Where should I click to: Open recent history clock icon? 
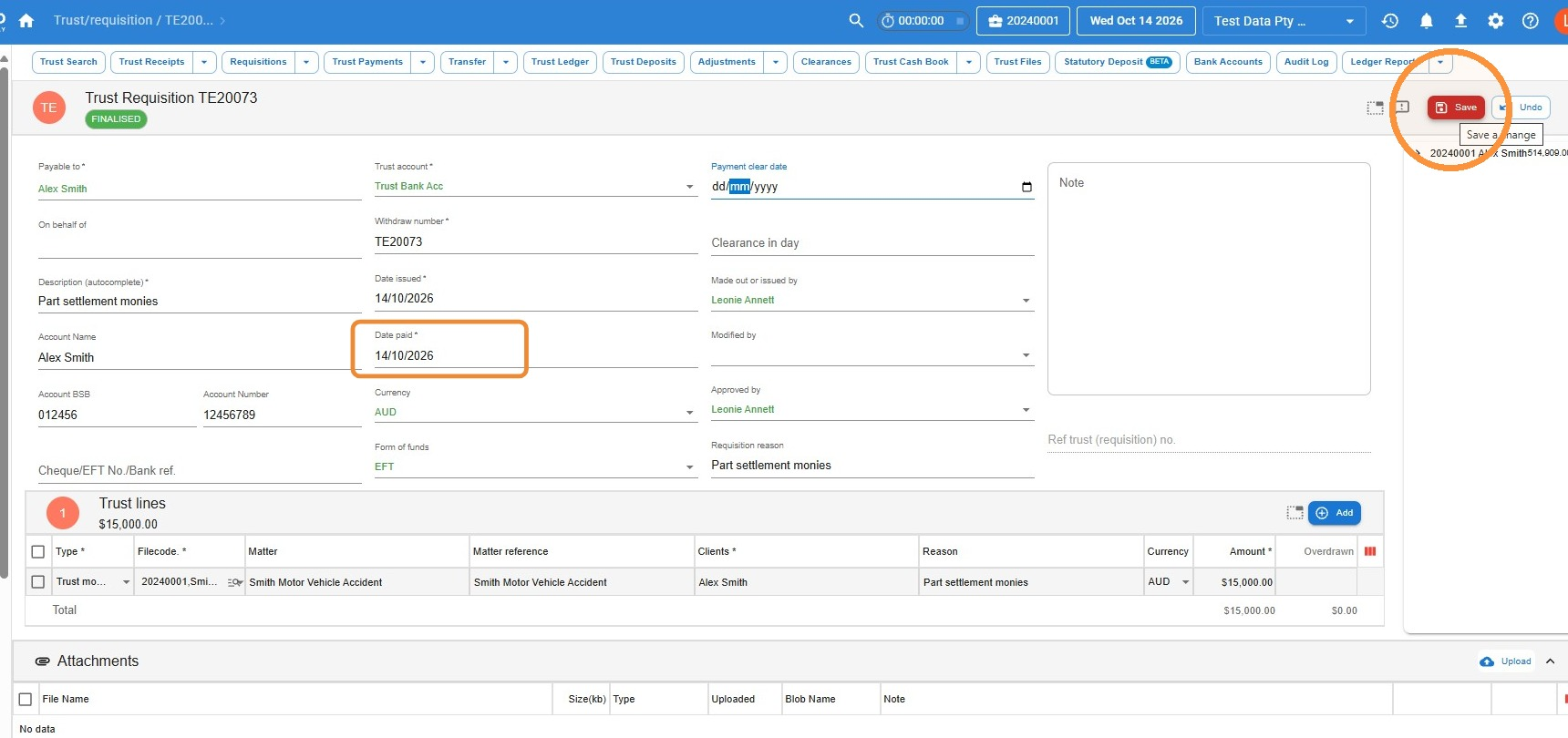click(1390, 20)
